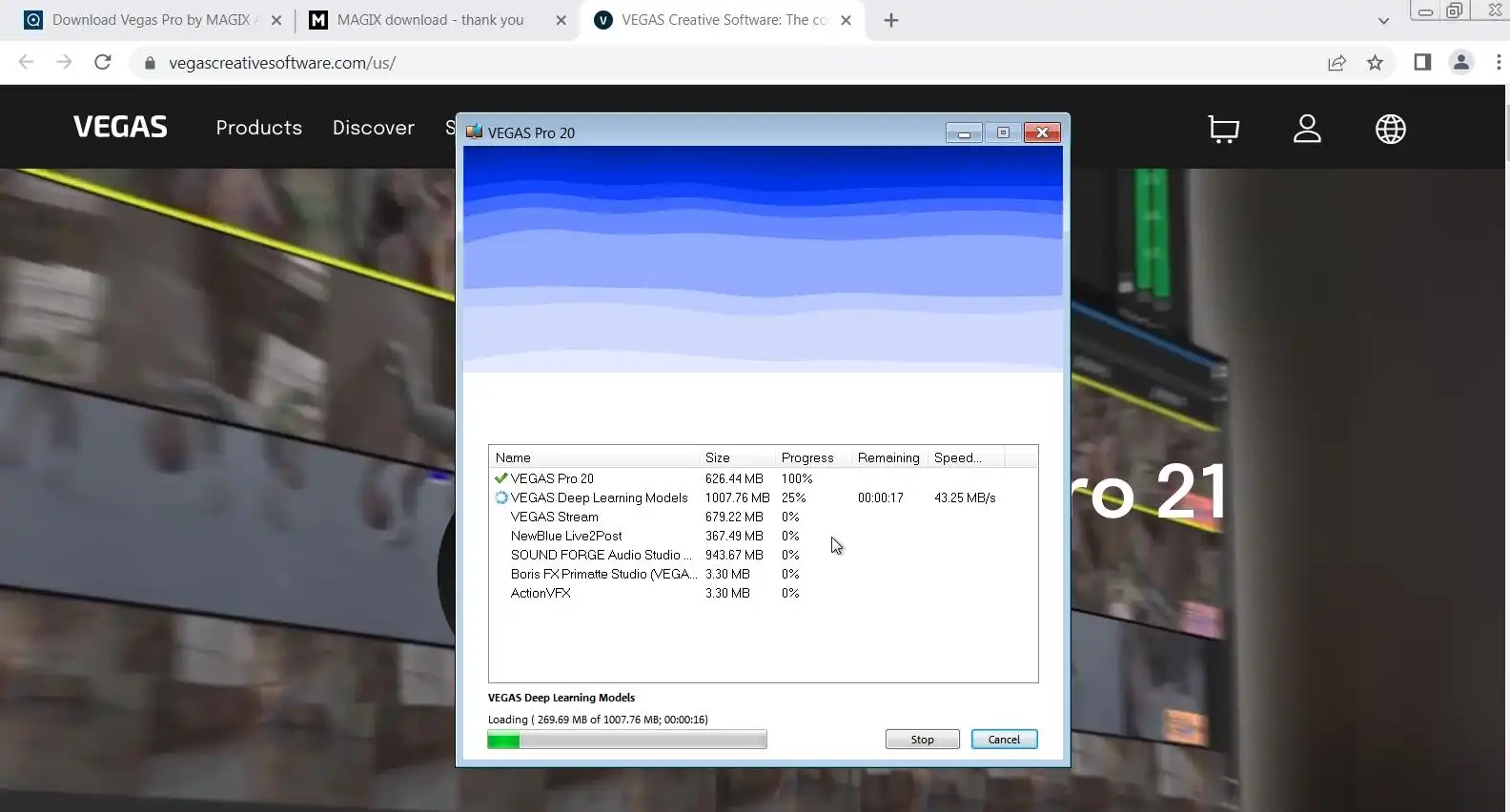Restore down the browser window
The height and width of the screenshot is (812, 1510).
pos(1455,11)
